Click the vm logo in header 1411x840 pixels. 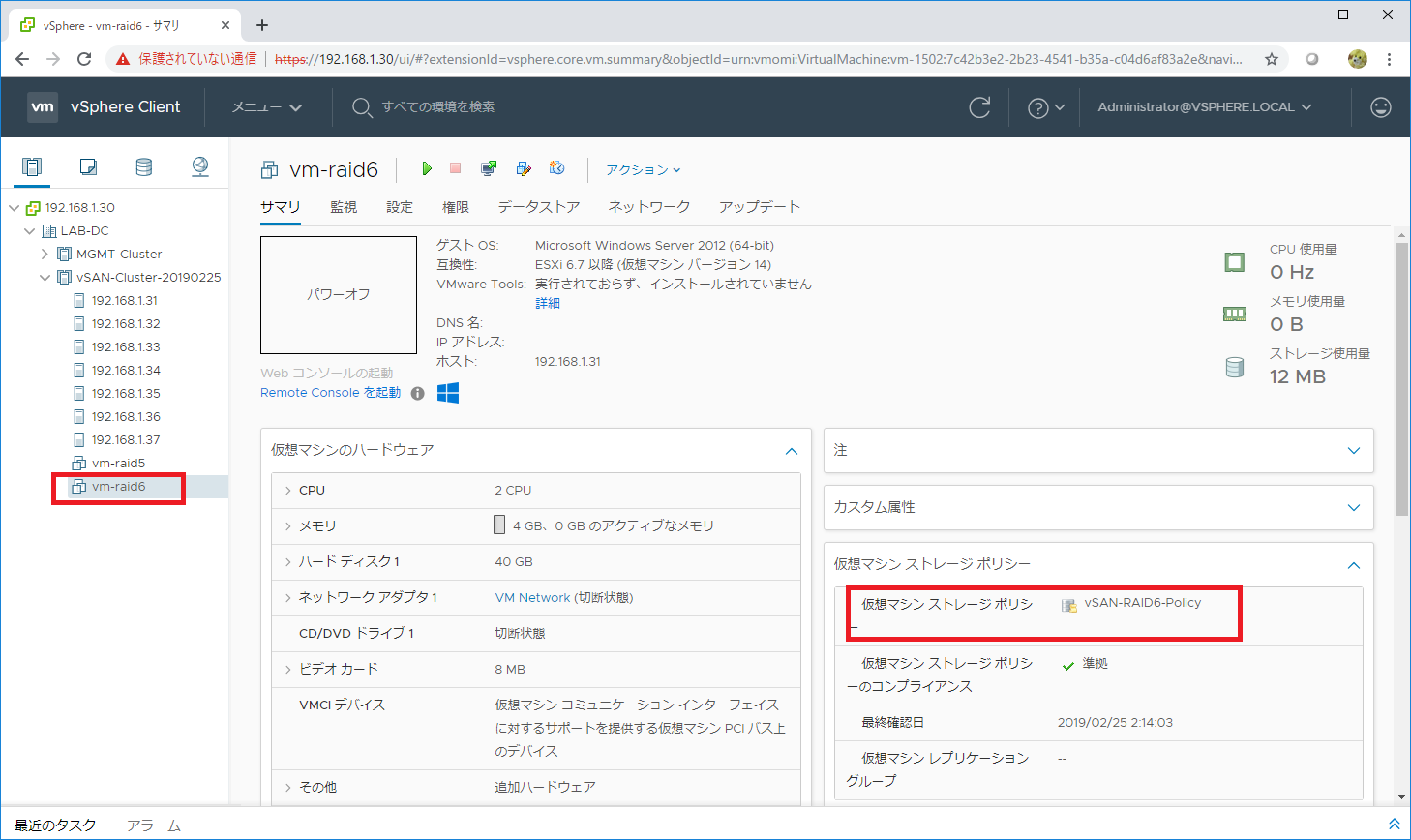43,107
